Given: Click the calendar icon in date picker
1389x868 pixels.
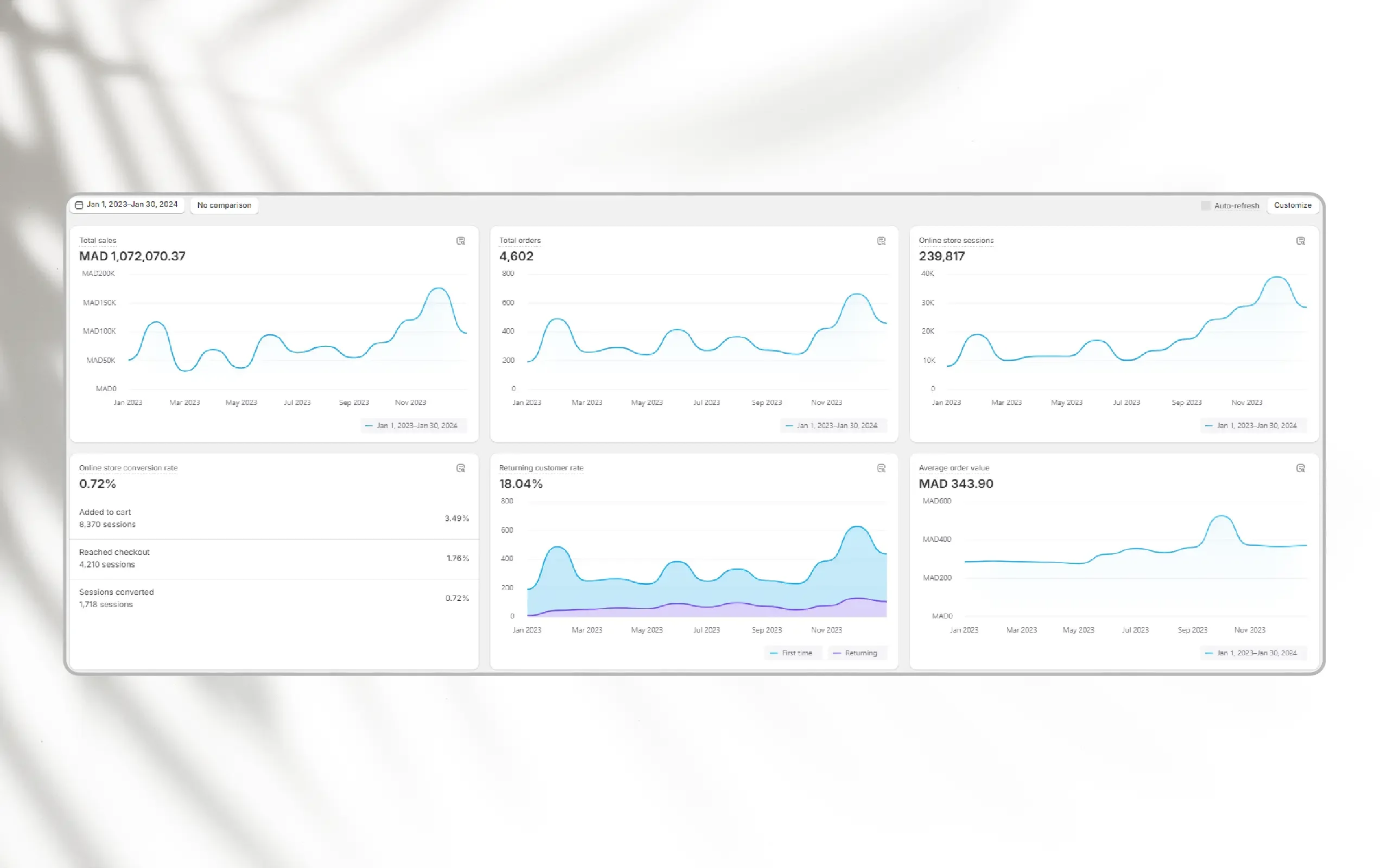Looking at the screenshot, I should tap(79, 205).
